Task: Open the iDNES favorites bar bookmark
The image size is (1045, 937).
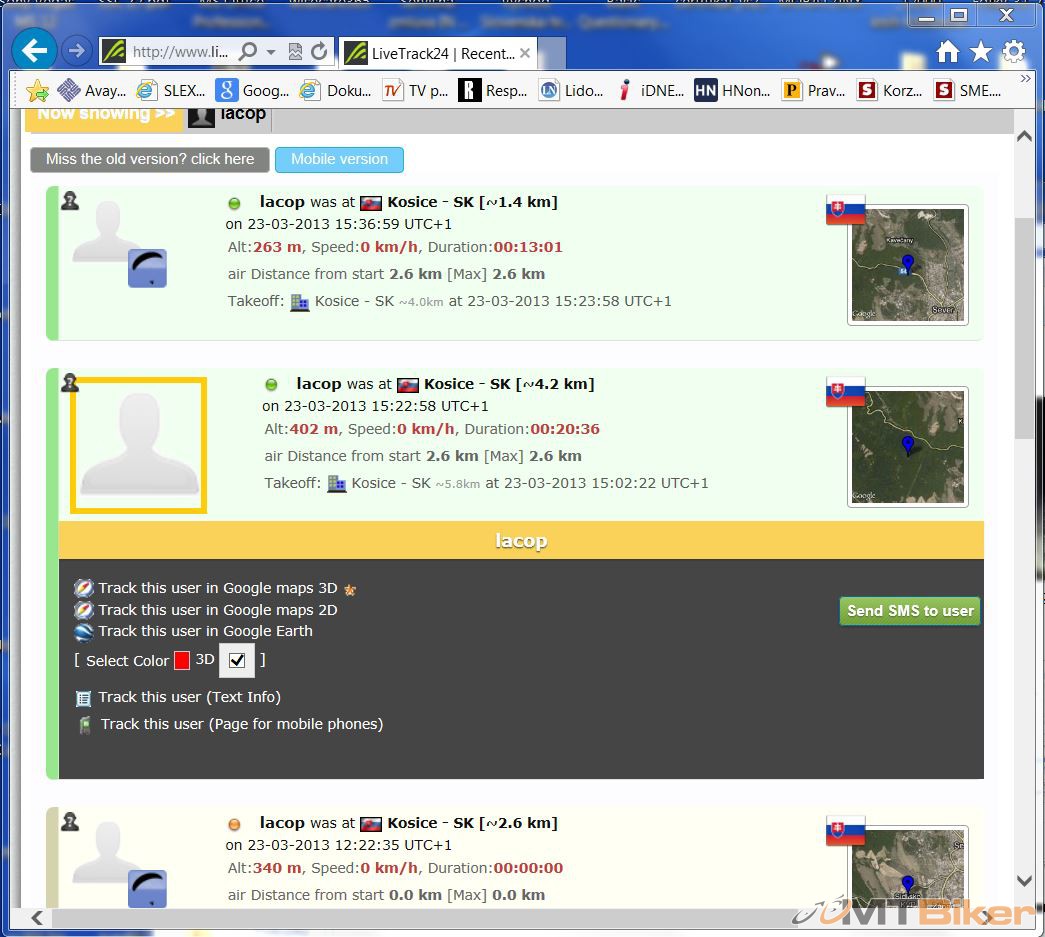Action: click(651, 91)
